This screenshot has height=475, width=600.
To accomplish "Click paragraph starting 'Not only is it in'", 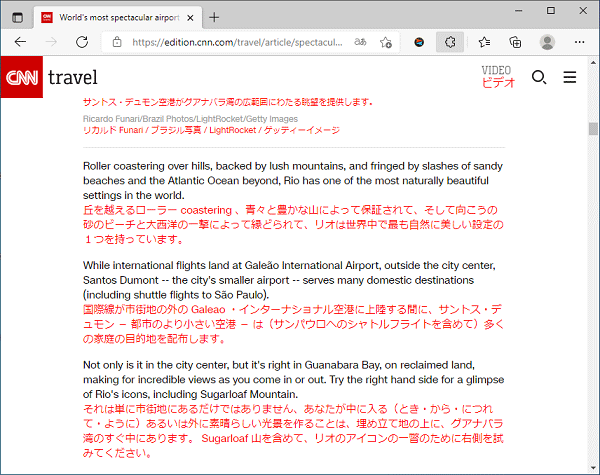I will tap(293, 380).
